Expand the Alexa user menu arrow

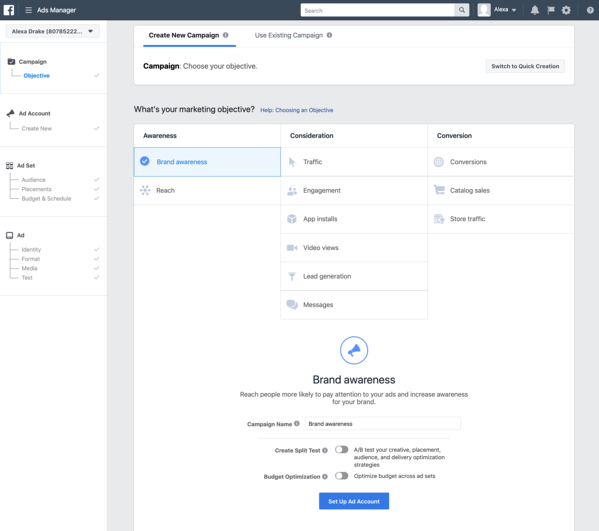pos(514,10)
